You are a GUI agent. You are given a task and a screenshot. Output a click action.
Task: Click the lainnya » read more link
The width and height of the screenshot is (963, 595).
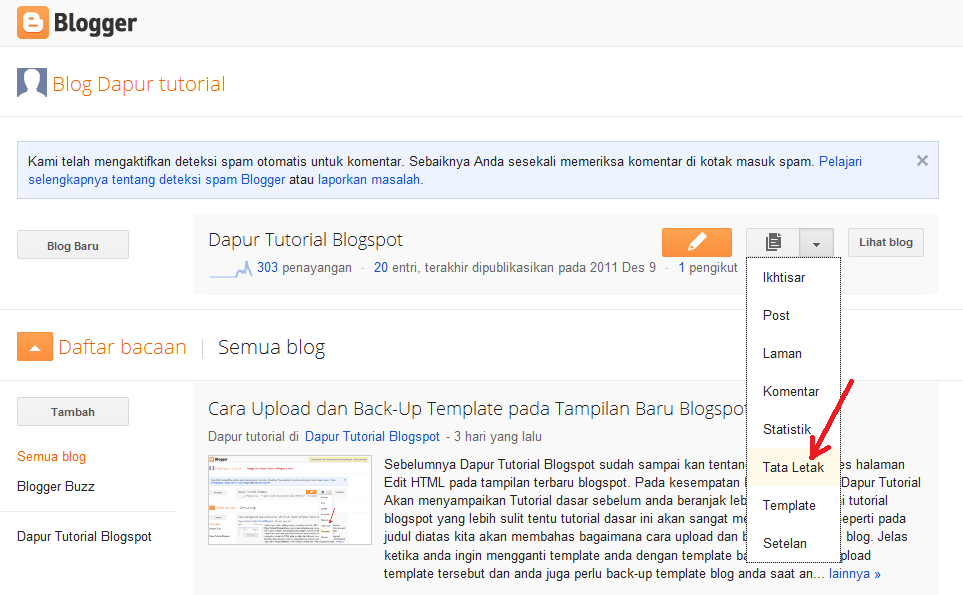[854, 574]
